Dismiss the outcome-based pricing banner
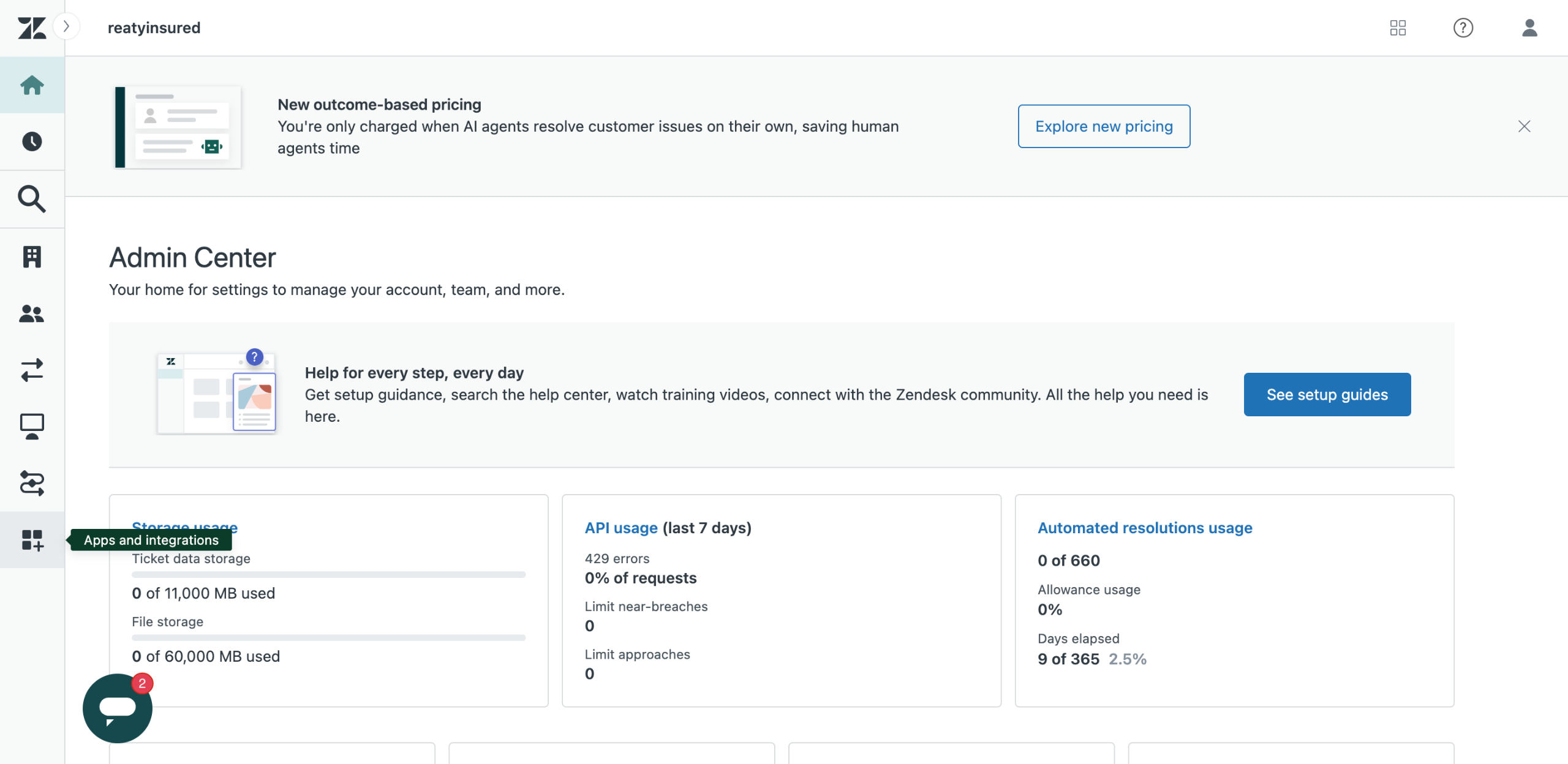The image size is (1568, 764). pyautogui.click(x=1525, y=126)
